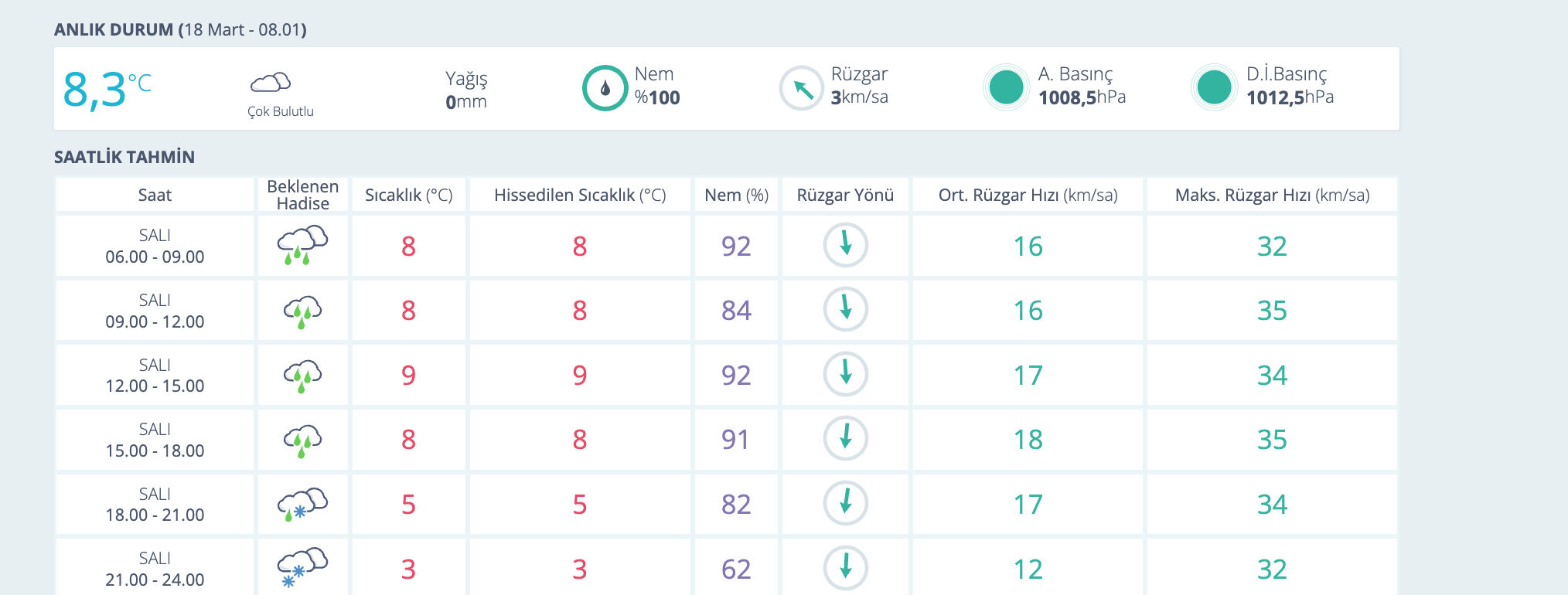
Task: Click the Nem humidity droplet icon
Action: tap(605, 88)
